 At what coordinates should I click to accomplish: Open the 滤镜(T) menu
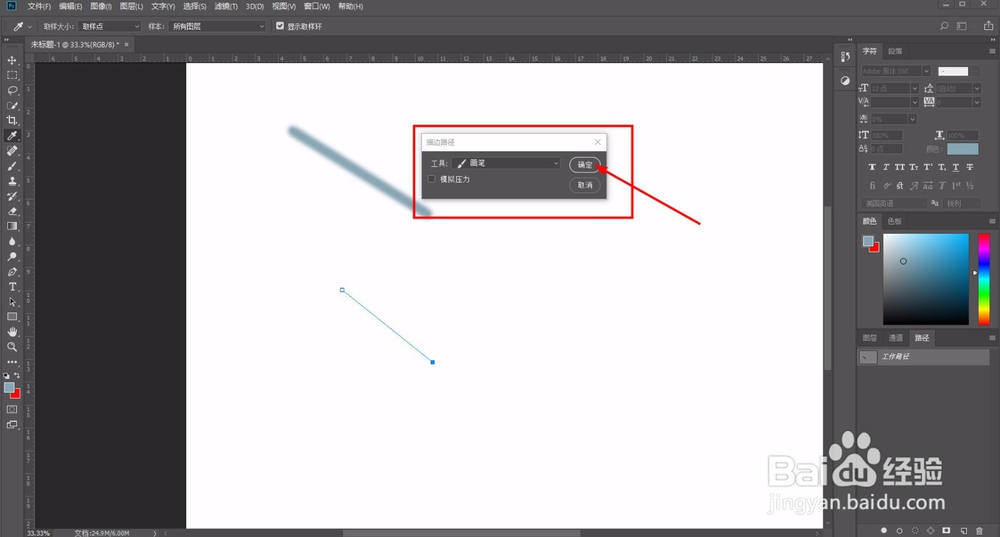[226, 6]
